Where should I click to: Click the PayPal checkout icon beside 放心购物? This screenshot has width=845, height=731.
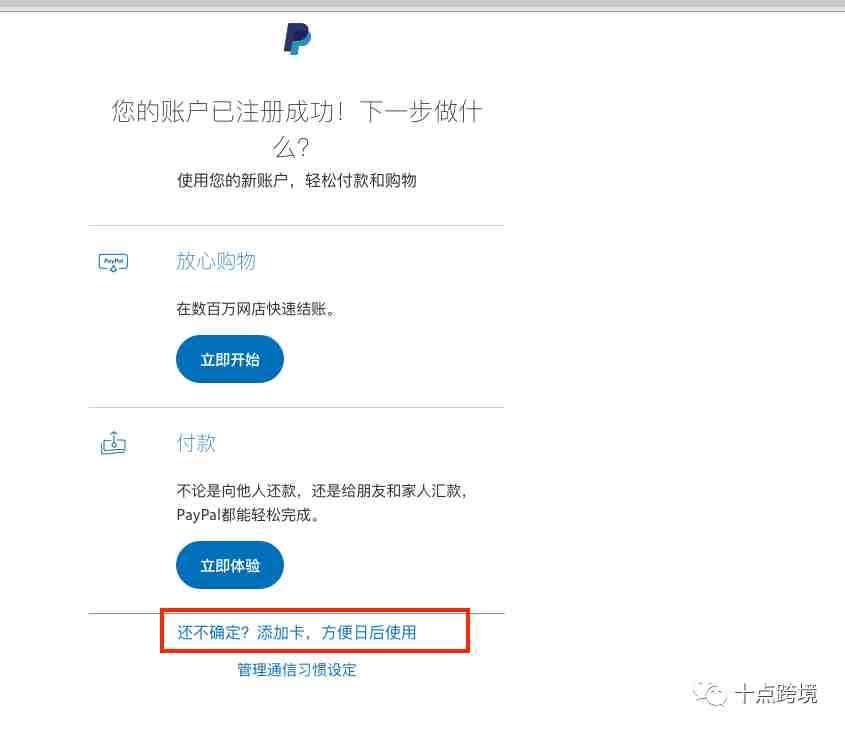(x=113, y=263)
